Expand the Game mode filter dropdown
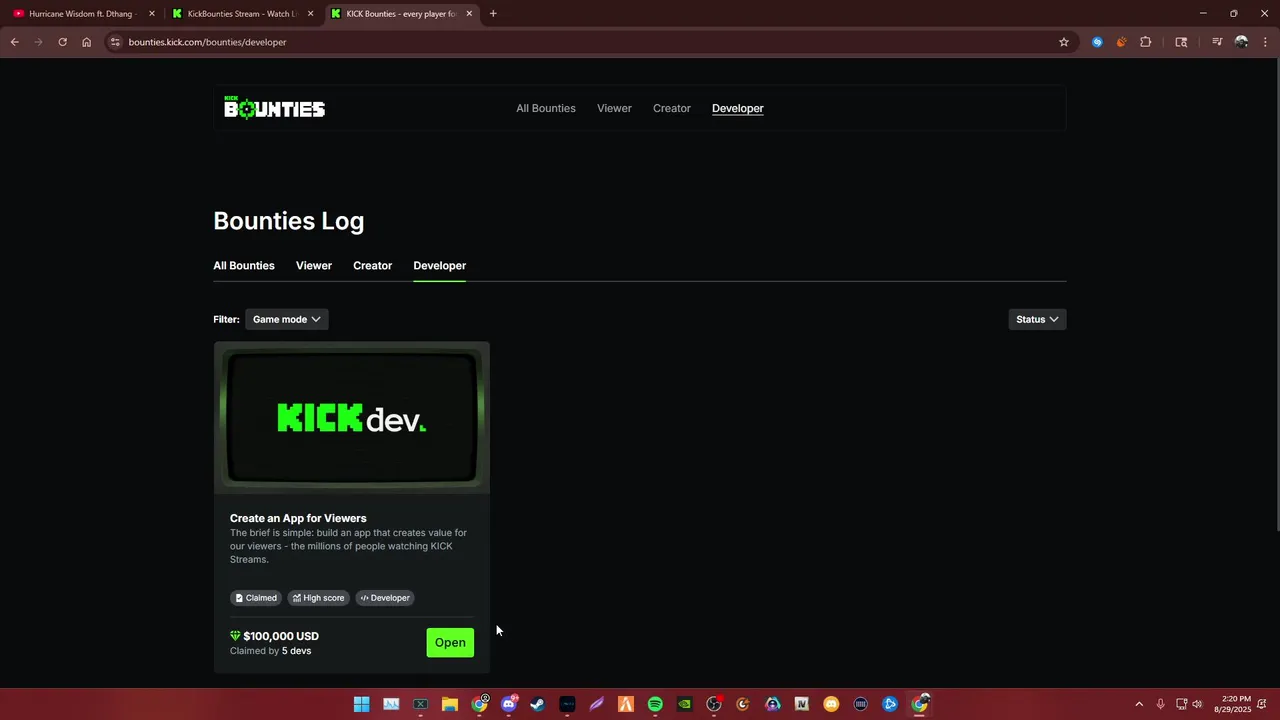The width and height of the screenshot is (1280, 720). [286, 319]
